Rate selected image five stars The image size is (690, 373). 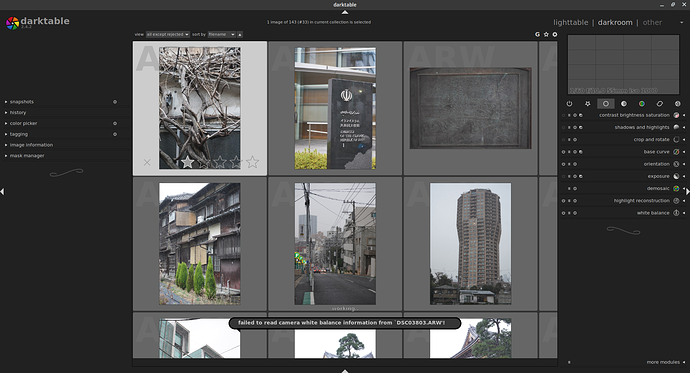click(x=252, y=162)
